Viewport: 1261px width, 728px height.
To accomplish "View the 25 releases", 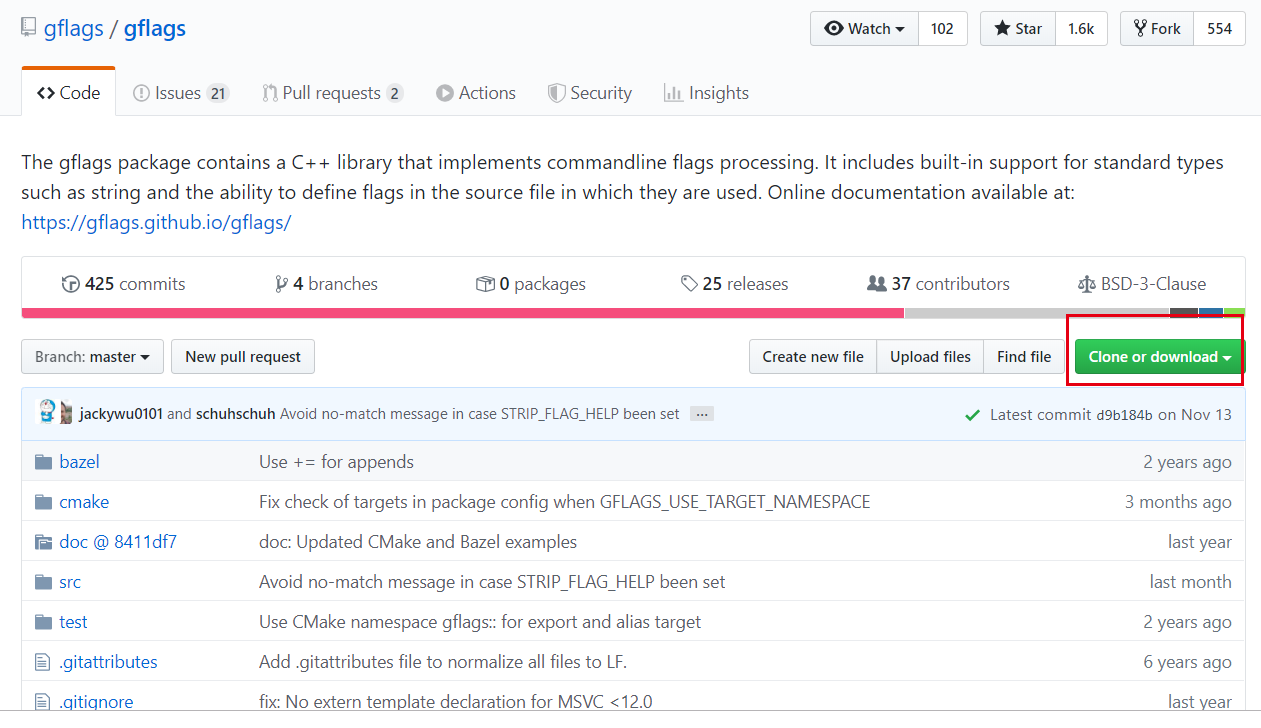I will 734,284.
